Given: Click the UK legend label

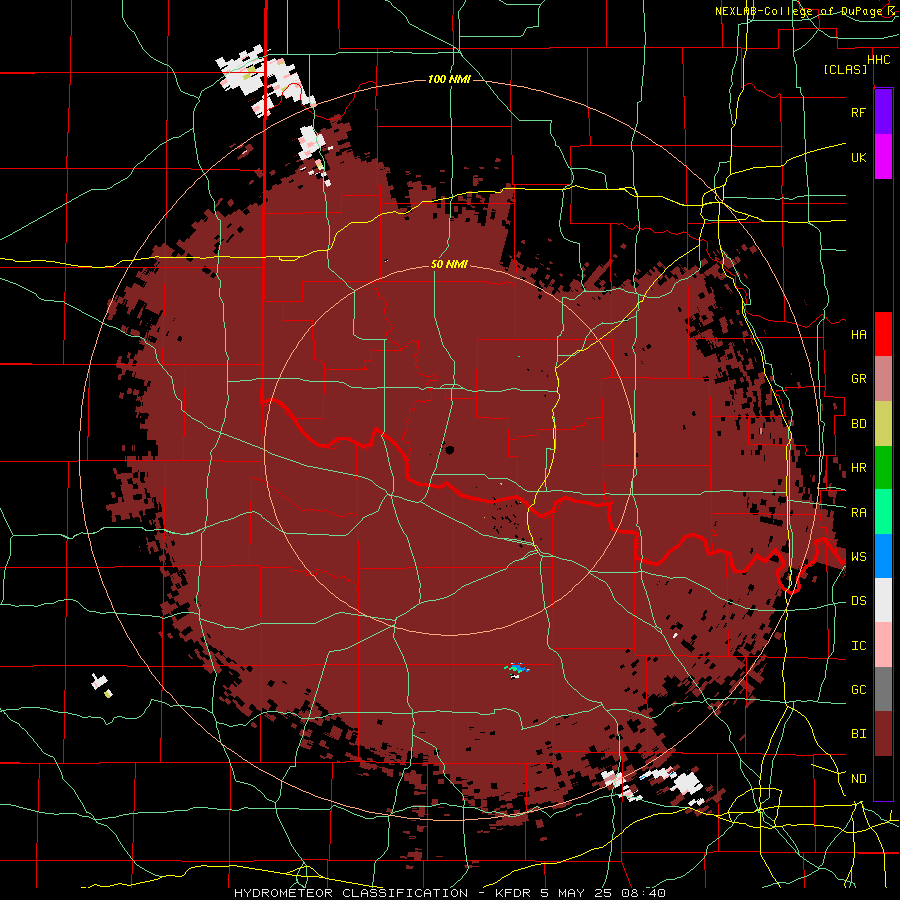Looking at the screenshot, I should coord(858,157).
